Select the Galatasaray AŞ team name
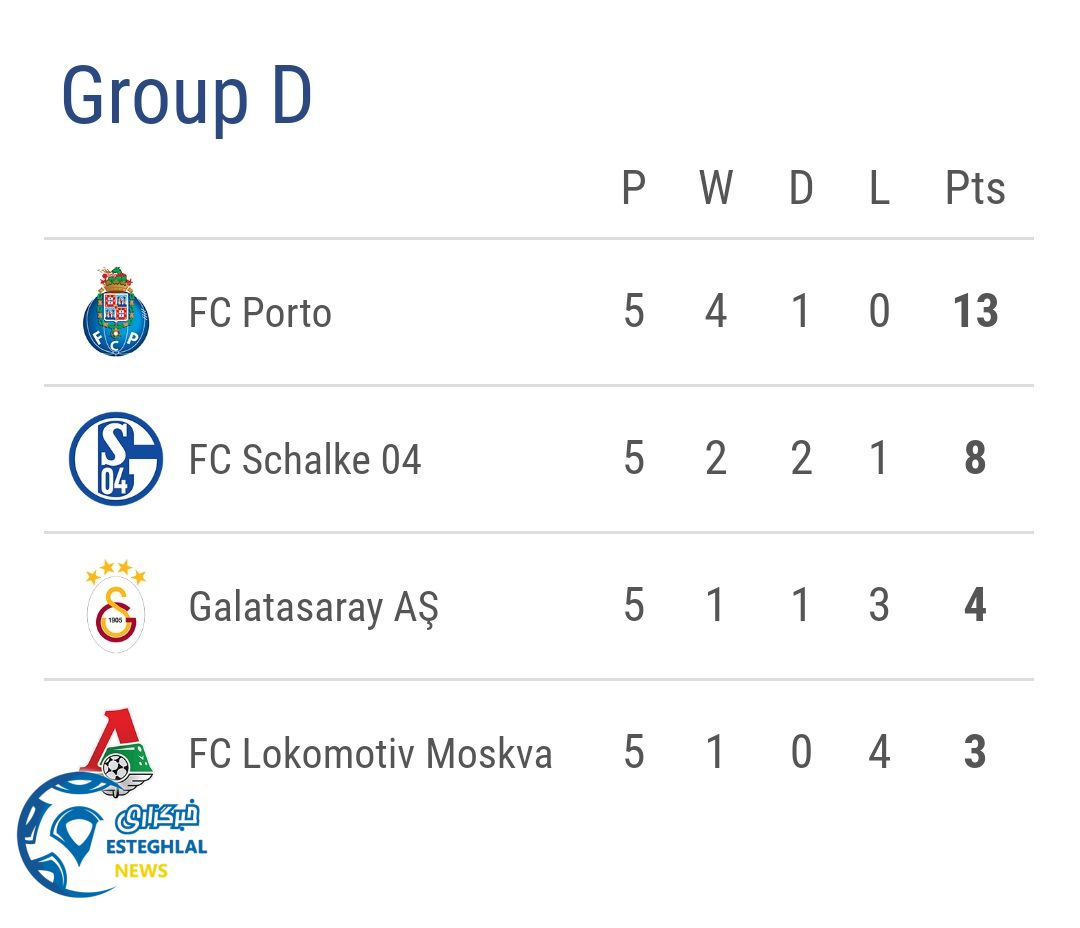Screen dimensions: 1080x928 [313, 607]
